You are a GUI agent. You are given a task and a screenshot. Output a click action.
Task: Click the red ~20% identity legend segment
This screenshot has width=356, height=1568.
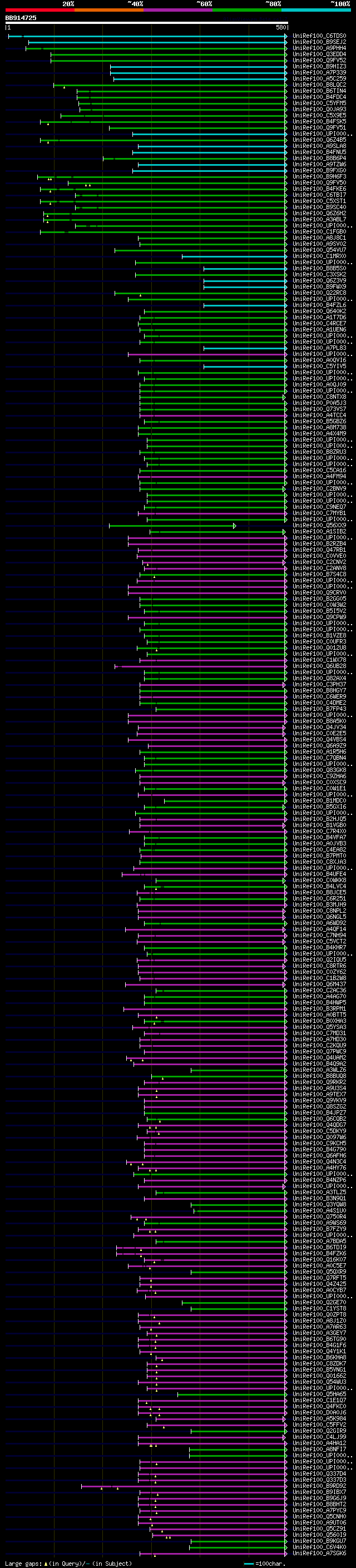click(x=39, y=10)
